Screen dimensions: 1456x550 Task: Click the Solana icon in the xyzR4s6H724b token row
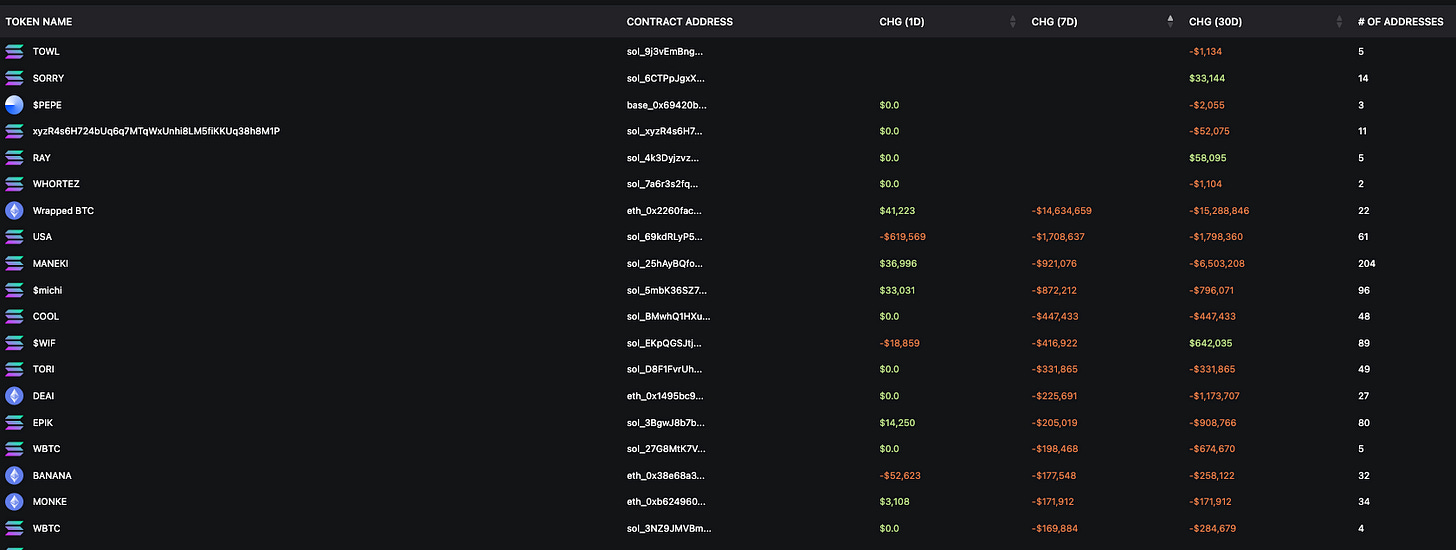coord(14,131)
